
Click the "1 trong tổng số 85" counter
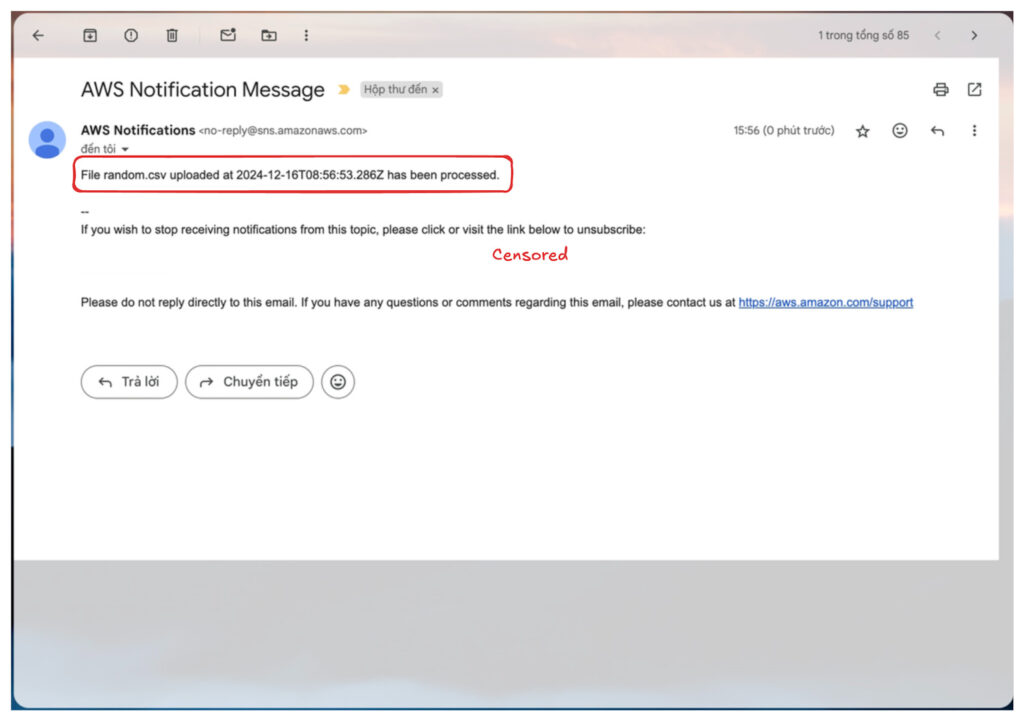(x=863, y=35)
